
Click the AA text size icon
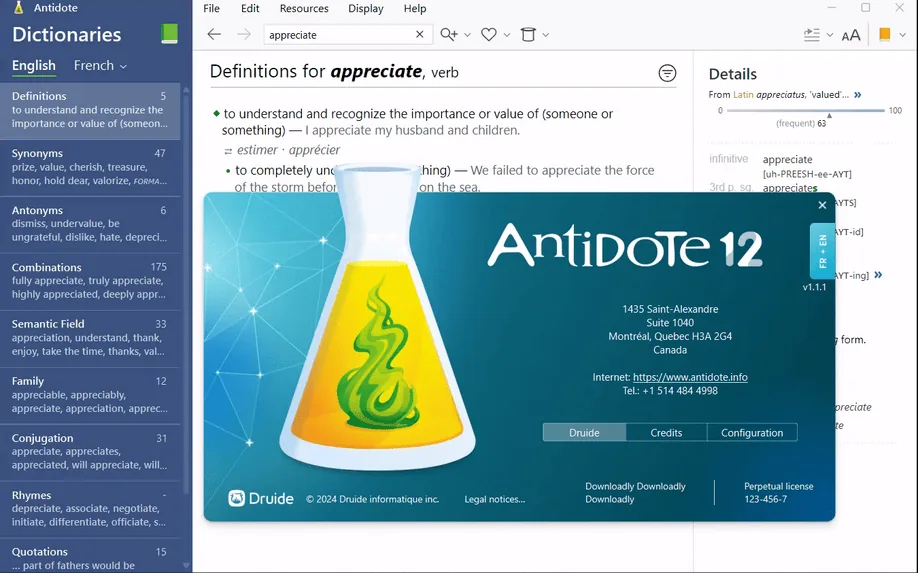coord(851,35)
